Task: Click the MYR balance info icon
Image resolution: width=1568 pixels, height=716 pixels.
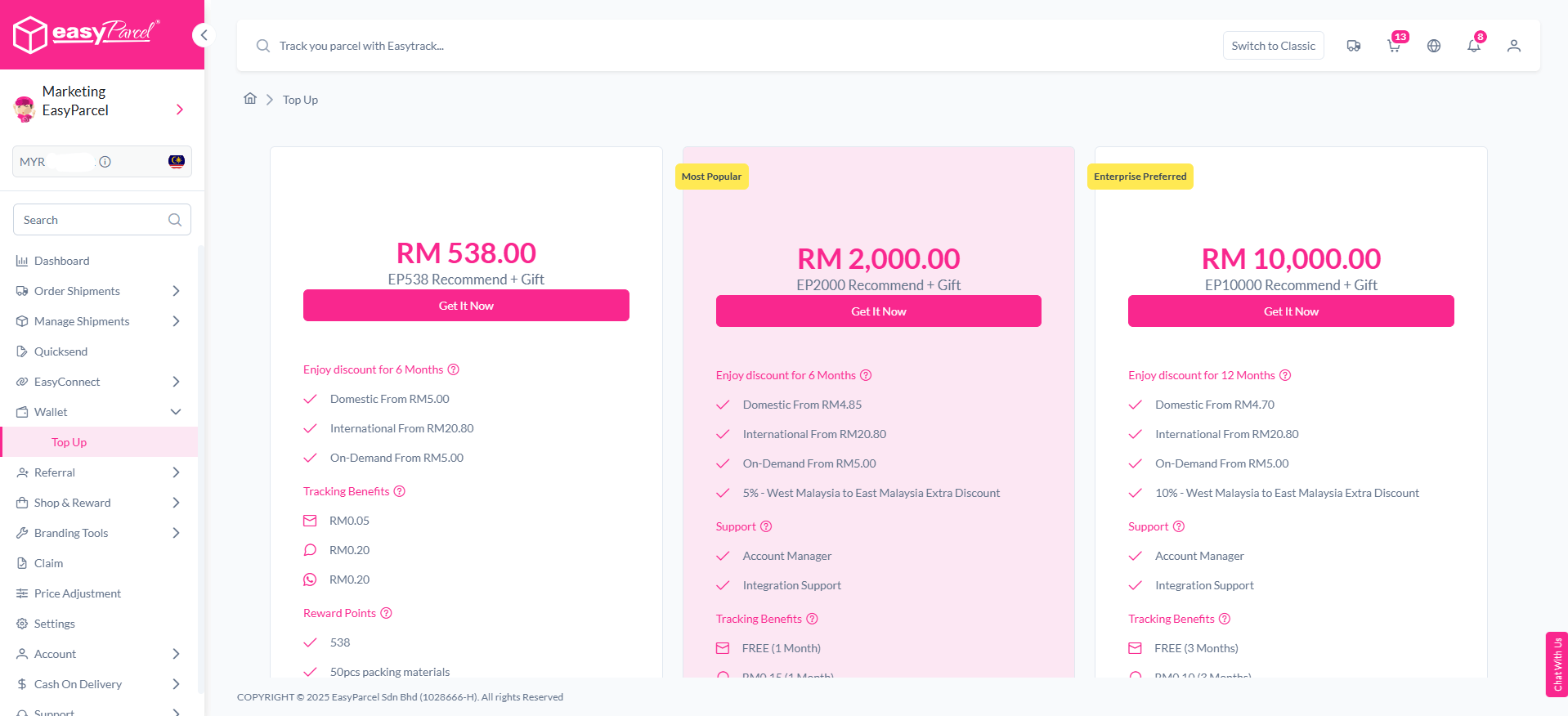Action: coord(105,162)
